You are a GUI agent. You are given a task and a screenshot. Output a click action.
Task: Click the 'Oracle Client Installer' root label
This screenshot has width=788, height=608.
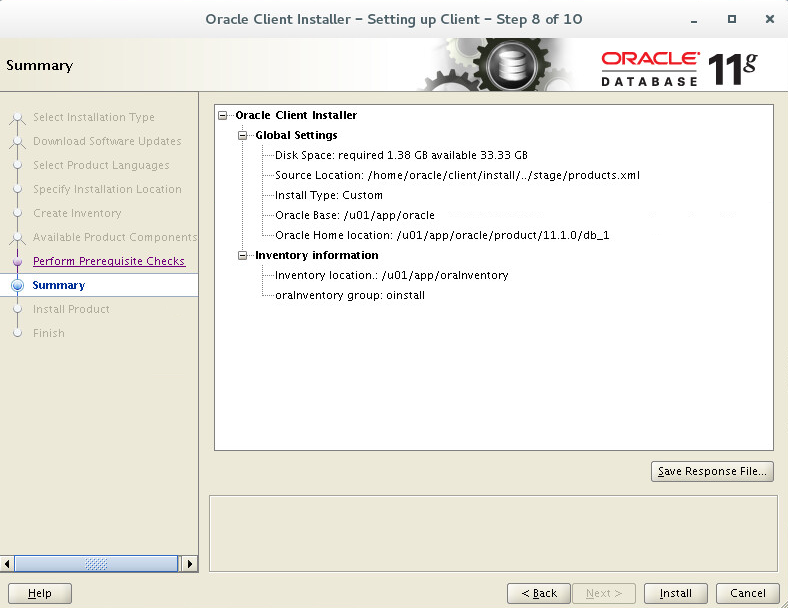pos(296,116)
